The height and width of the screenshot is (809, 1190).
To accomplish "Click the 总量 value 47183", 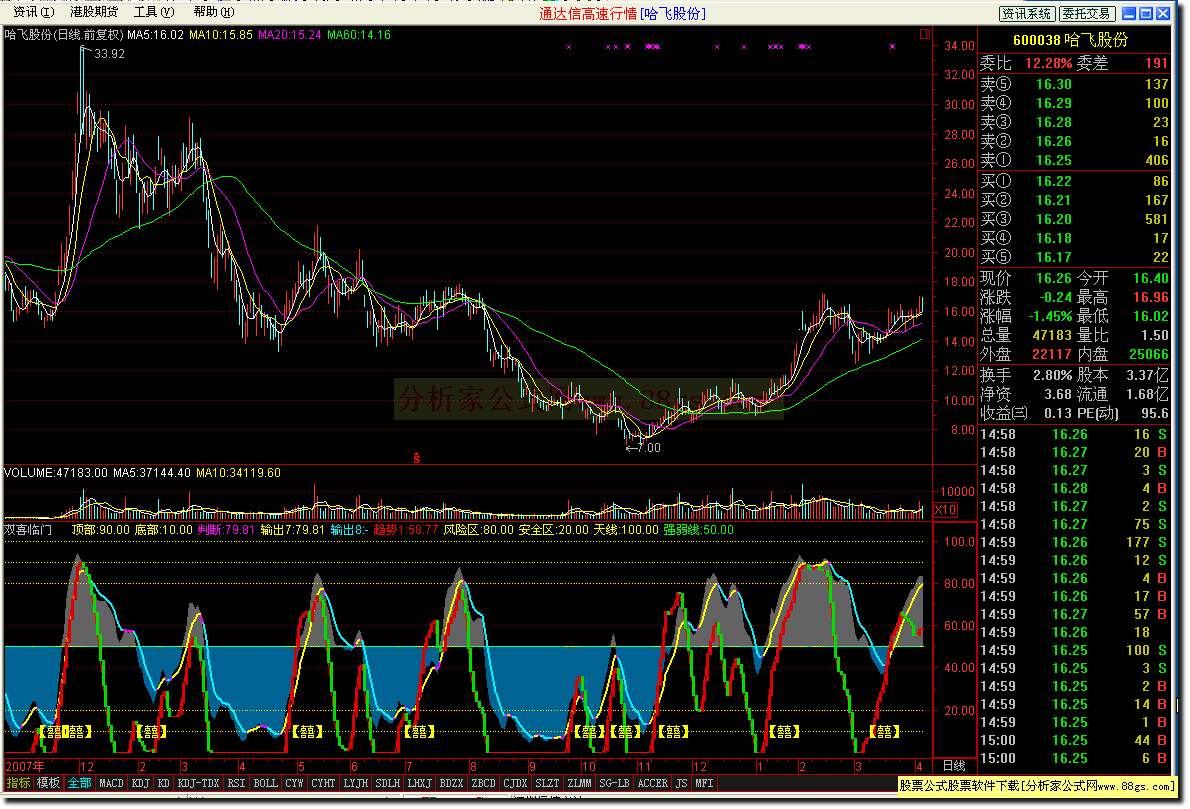I will tap(1052, 335).
